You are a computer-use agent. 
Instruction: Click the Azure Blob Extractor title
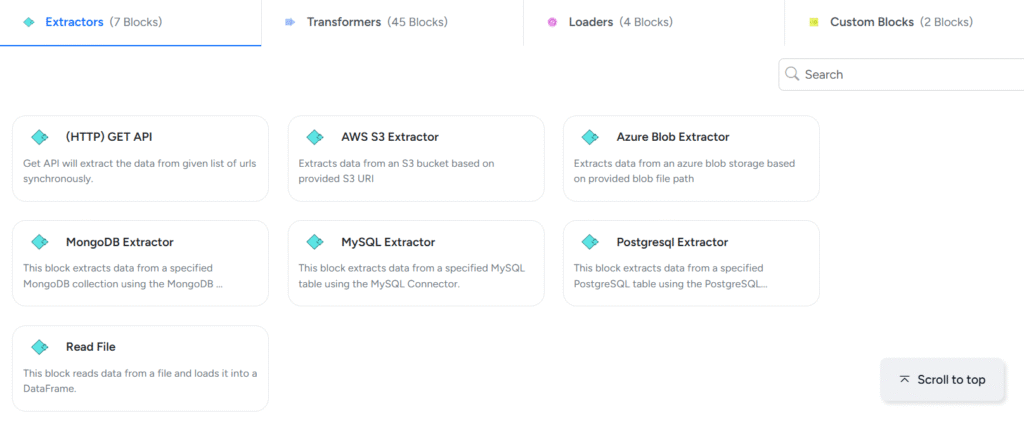[x=672, y=137]
